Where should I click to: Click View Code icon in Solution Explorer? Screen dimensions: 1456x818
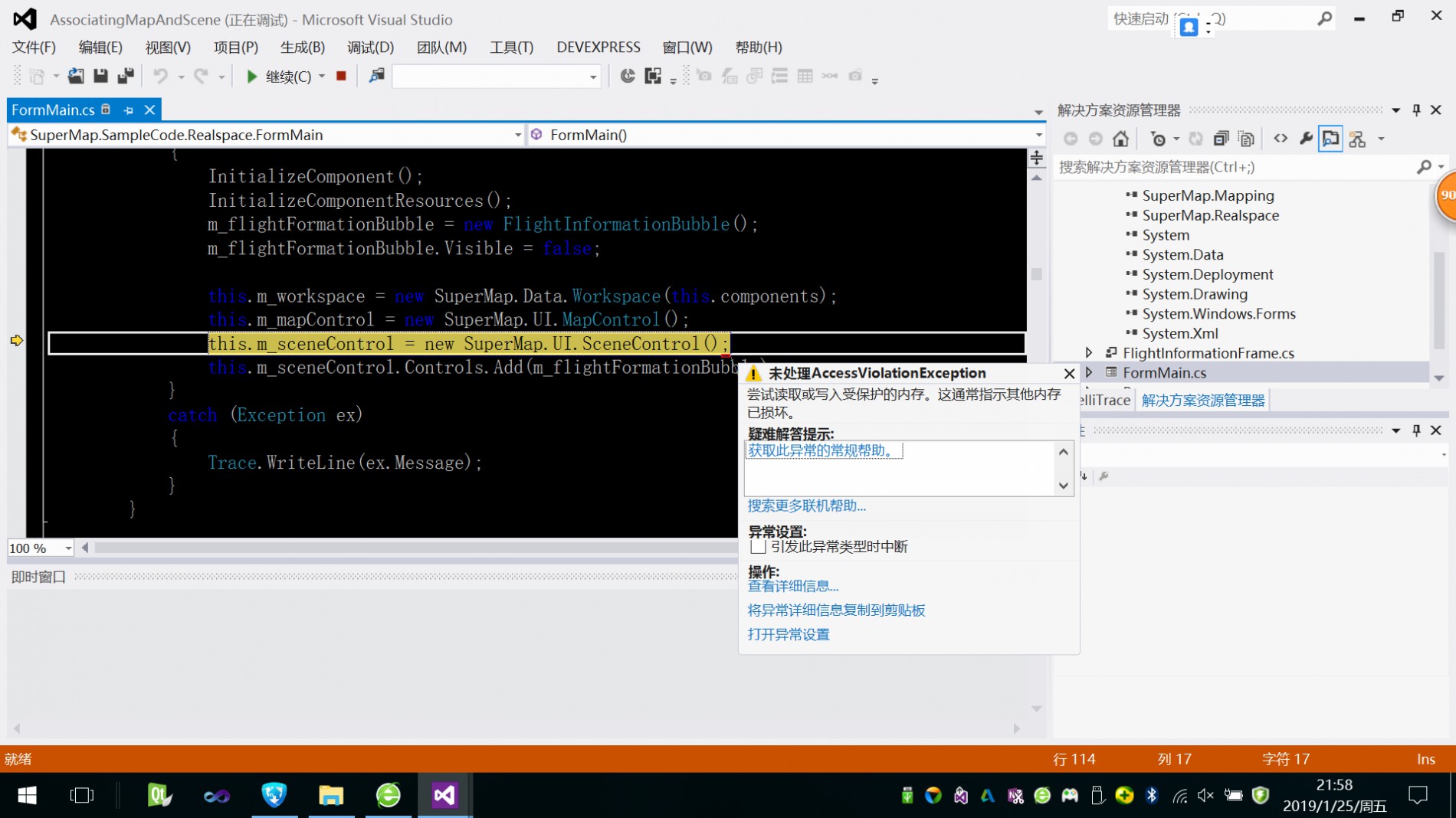pos(1281,139)
